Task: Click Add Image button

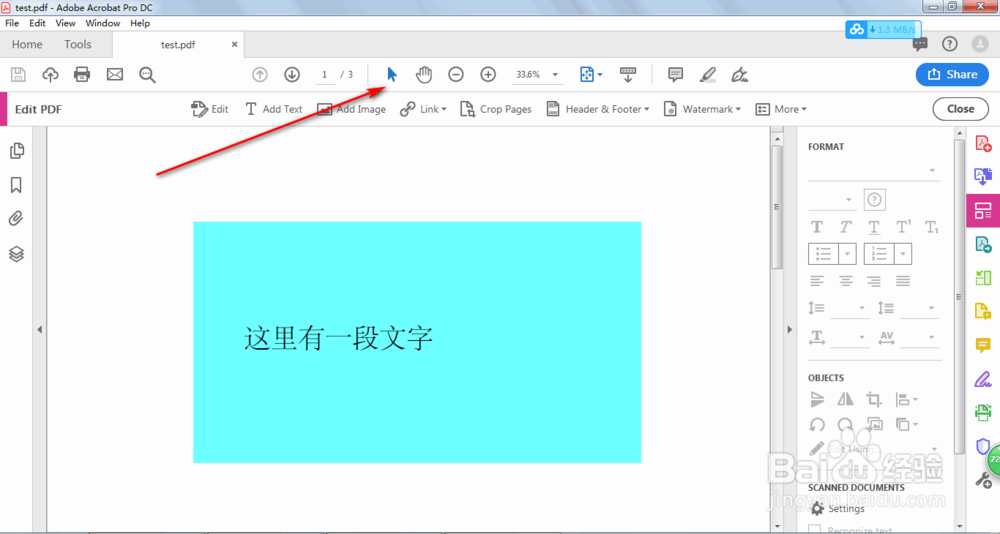Action: click(351, 109)
